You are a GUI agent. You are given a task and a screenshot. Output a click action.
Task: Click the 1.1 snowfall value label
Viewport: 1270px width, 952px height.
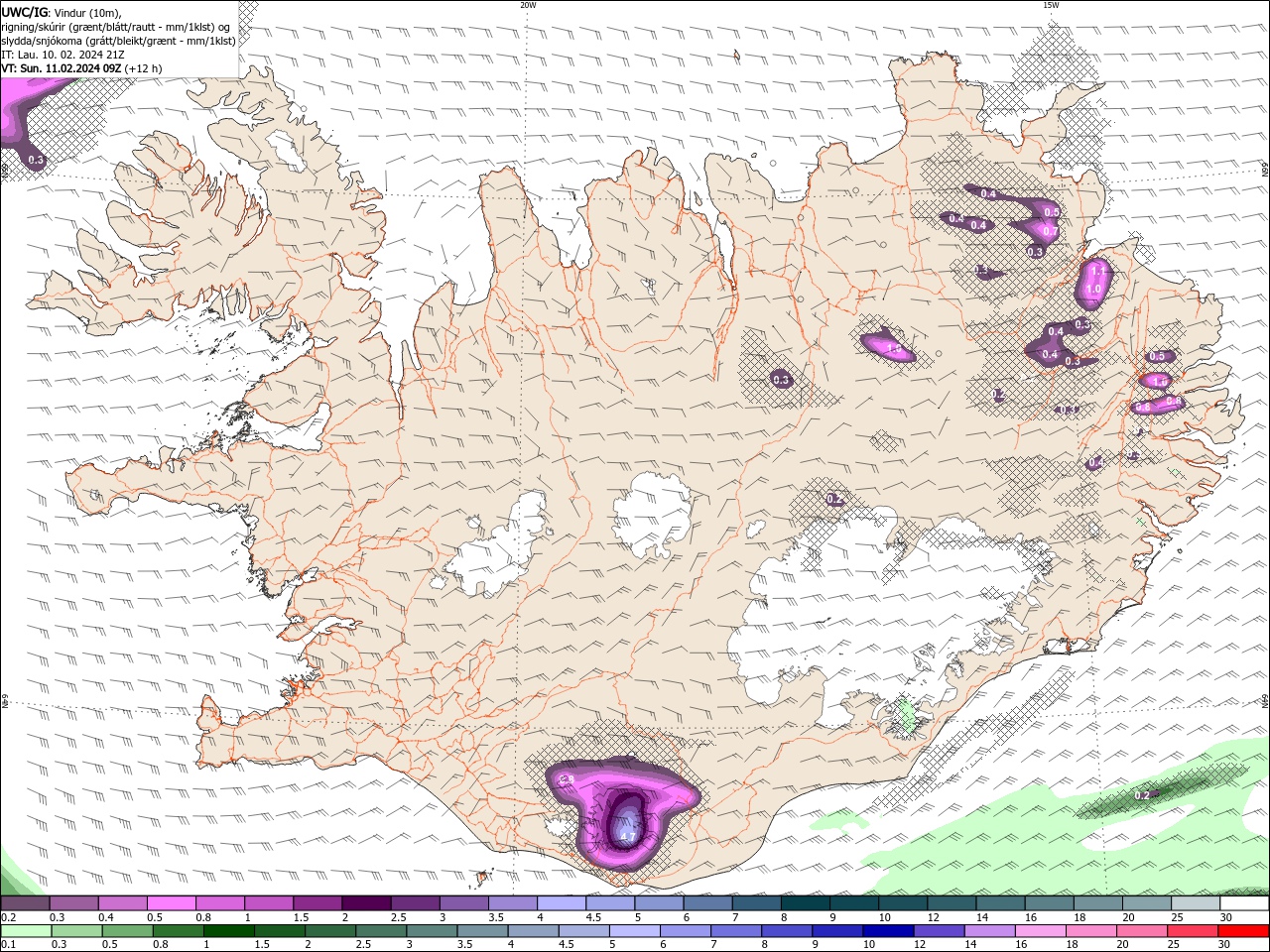1097,270
